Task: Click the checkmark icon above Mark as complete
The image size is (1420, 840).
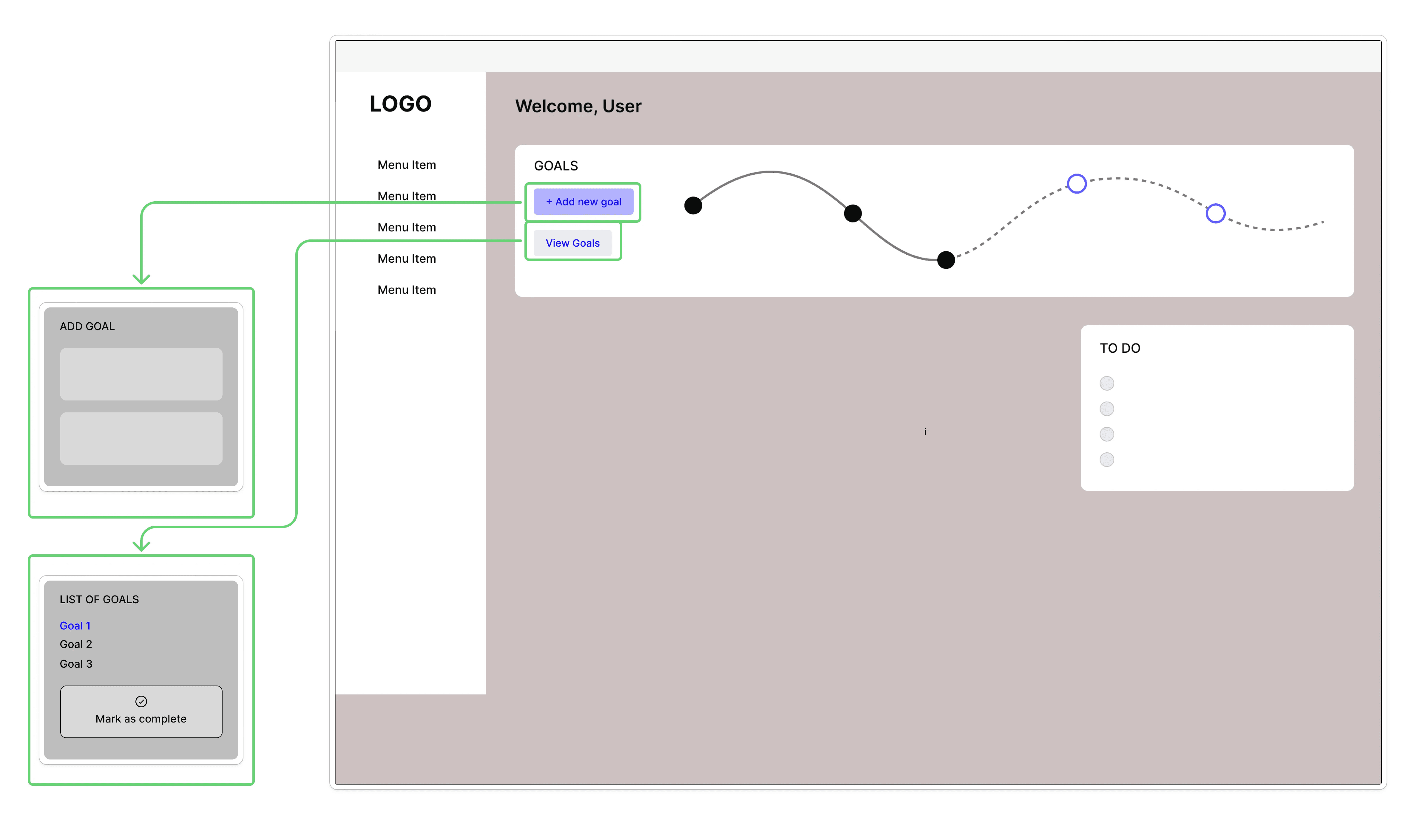Action: point(141,701)
